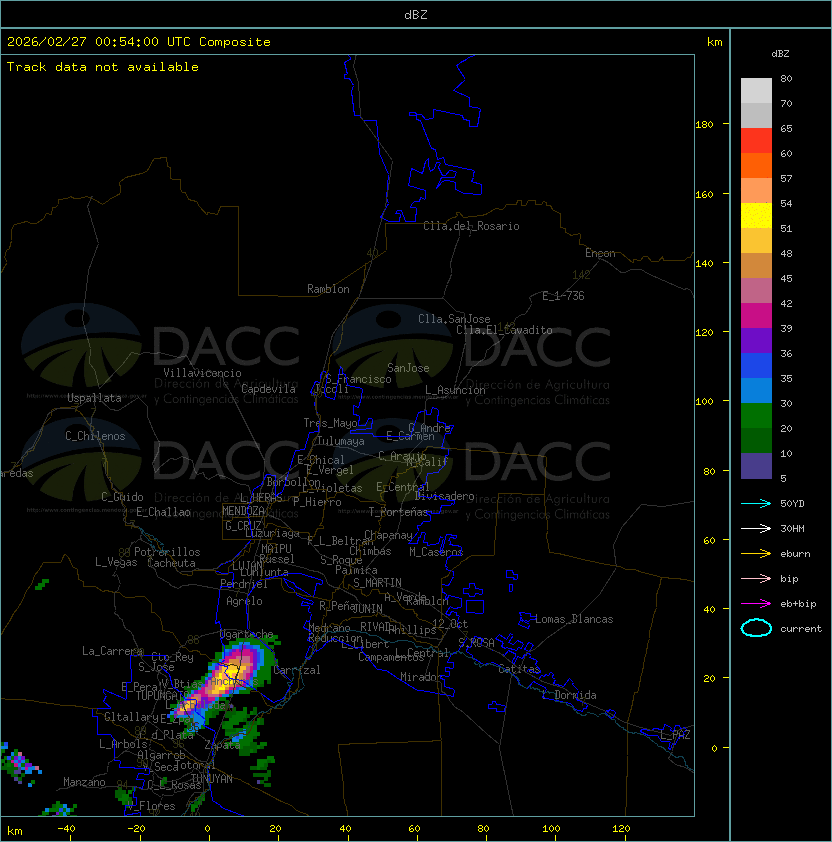
Task: Click the 'Carrizal' map label
Action: (297, 670)
